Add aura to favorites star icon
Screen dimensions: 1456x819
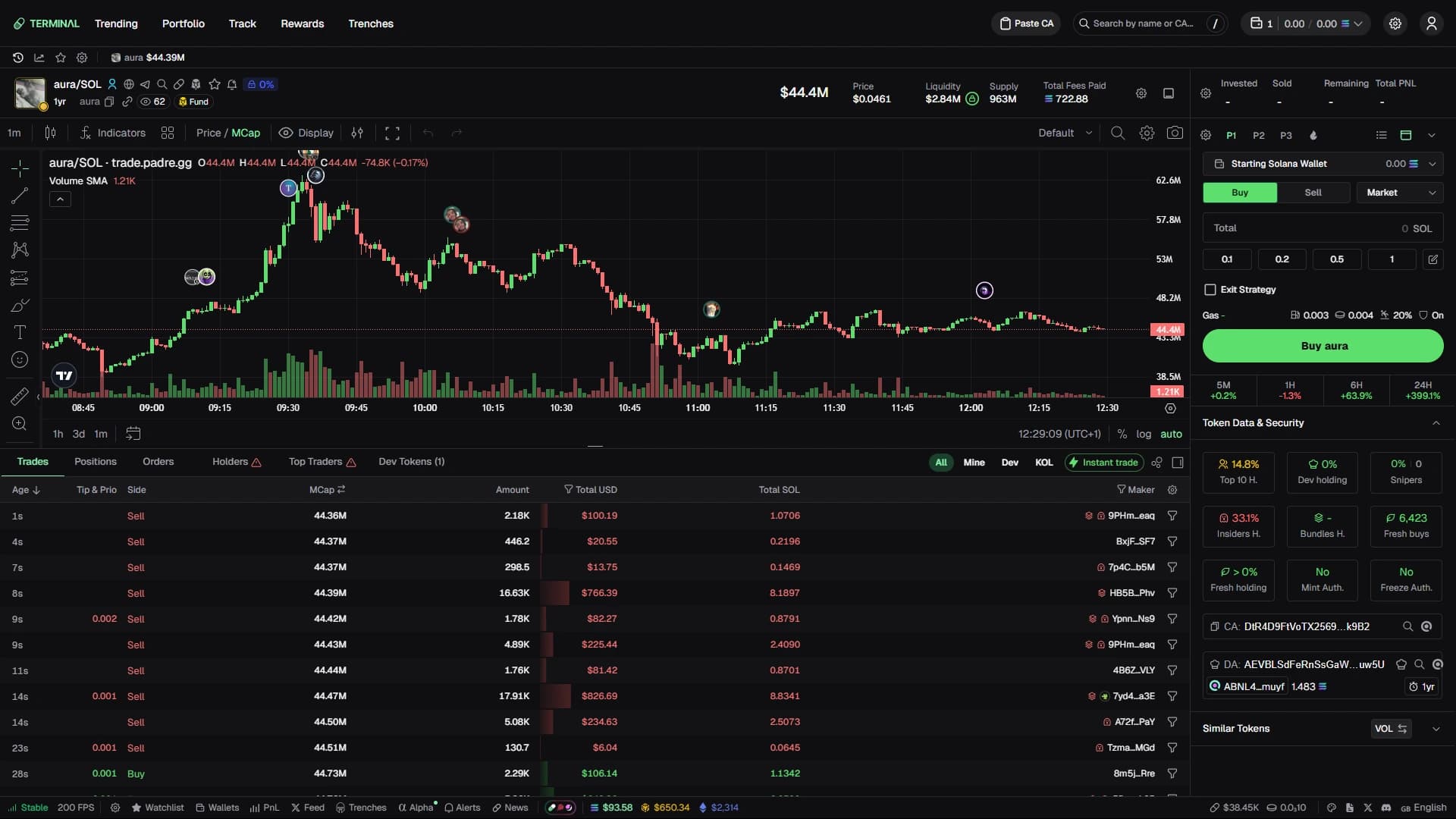[215, 84]
